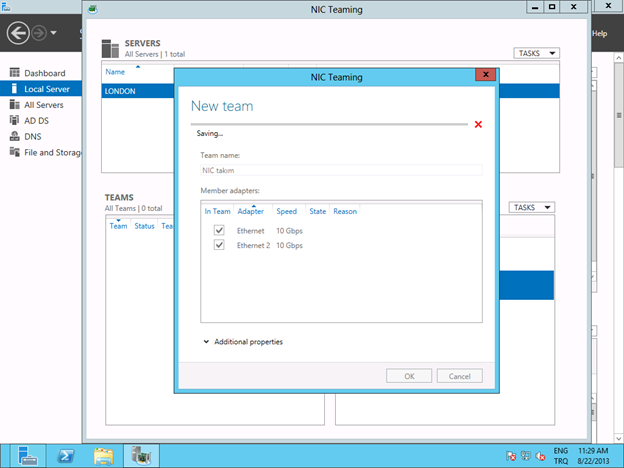Uncheck the Ethernet 2 adapter checkbox
624x468 pixels.
coord(219,245)
